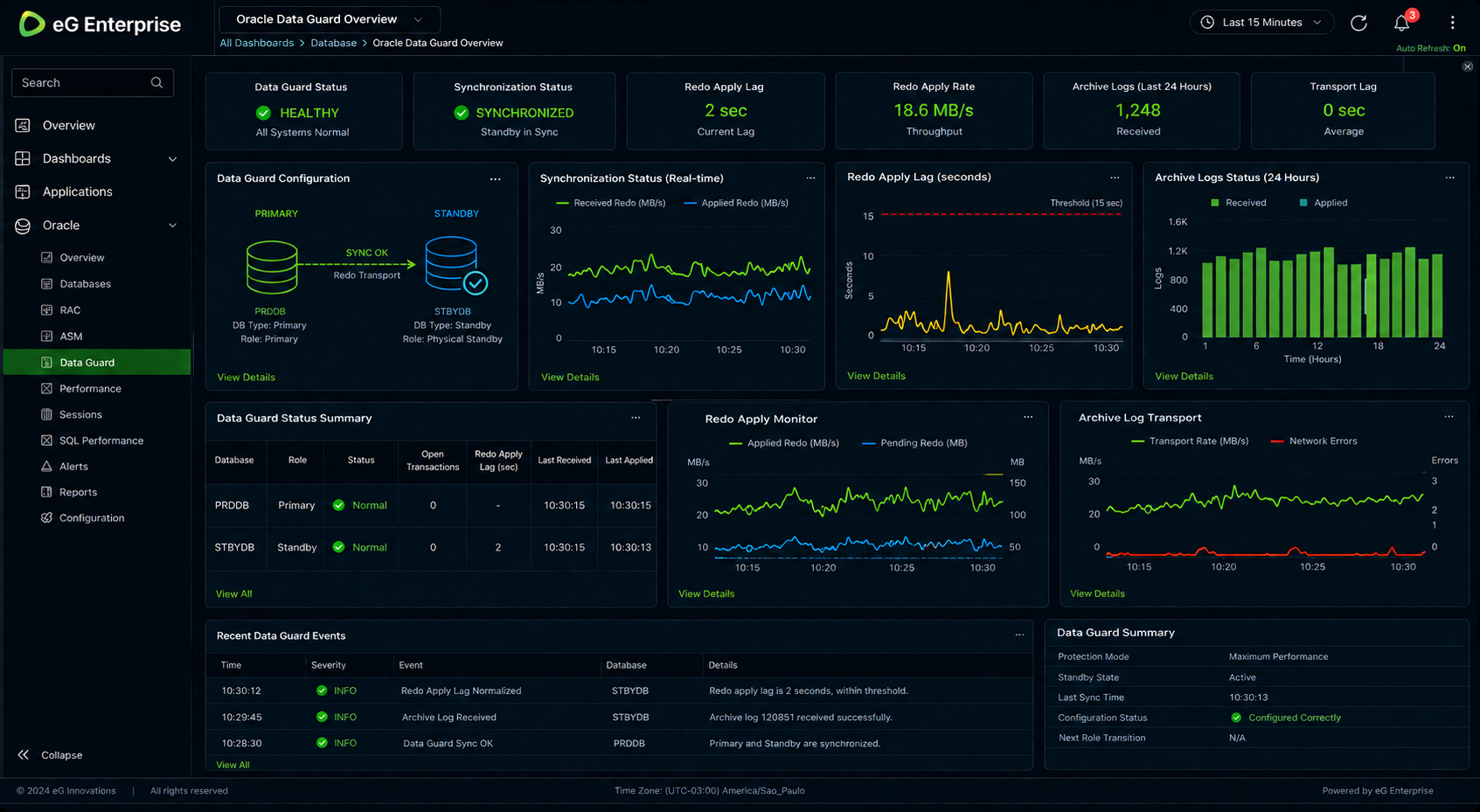Open the notifications bell

tap(1402, 23)
